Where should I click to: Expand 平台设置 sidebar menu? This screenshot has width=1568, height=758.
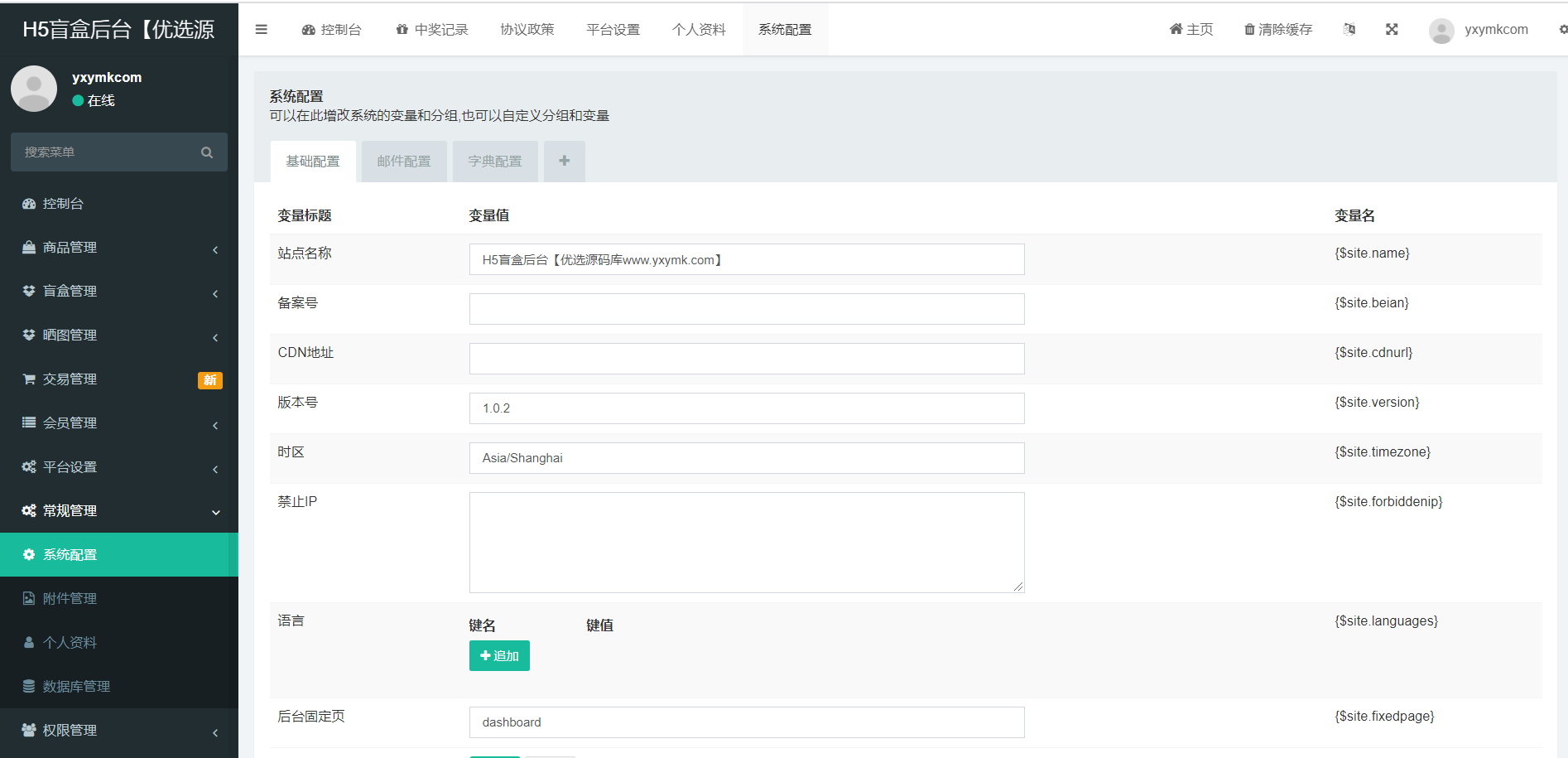[x=119, y=467]
